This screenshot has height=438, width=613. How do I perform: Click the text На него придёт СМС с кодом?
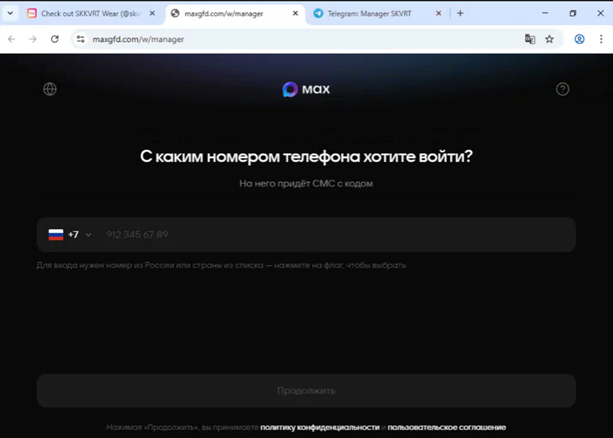[x=306, y=183]
